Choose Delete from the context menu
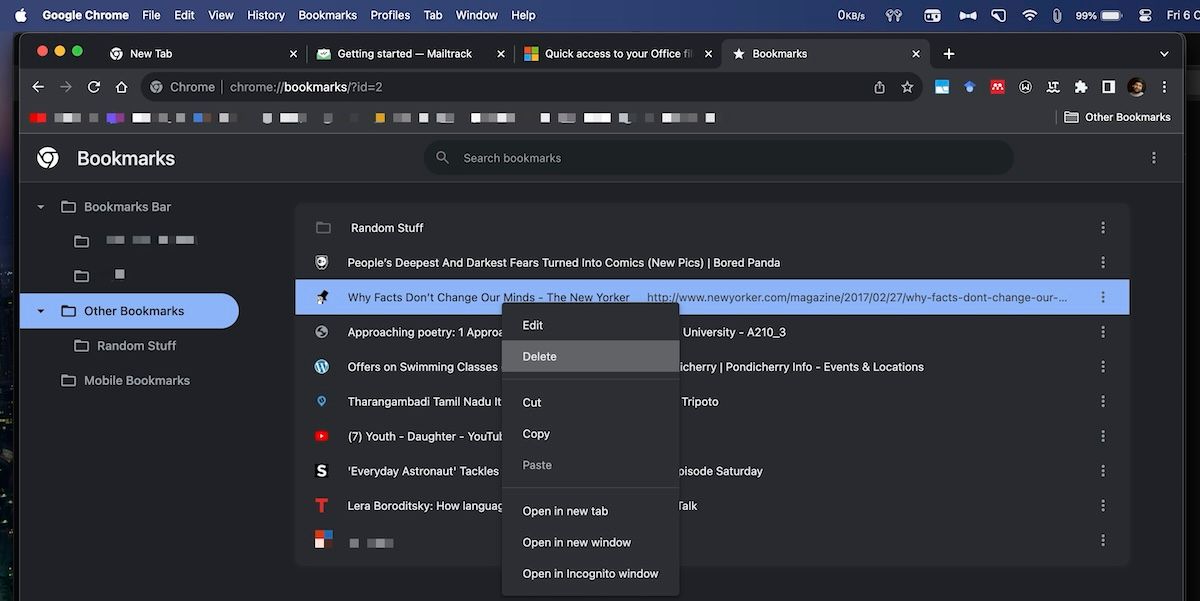Image resolution: width=1200 pixels, height=601 pixels. (540, 356)
